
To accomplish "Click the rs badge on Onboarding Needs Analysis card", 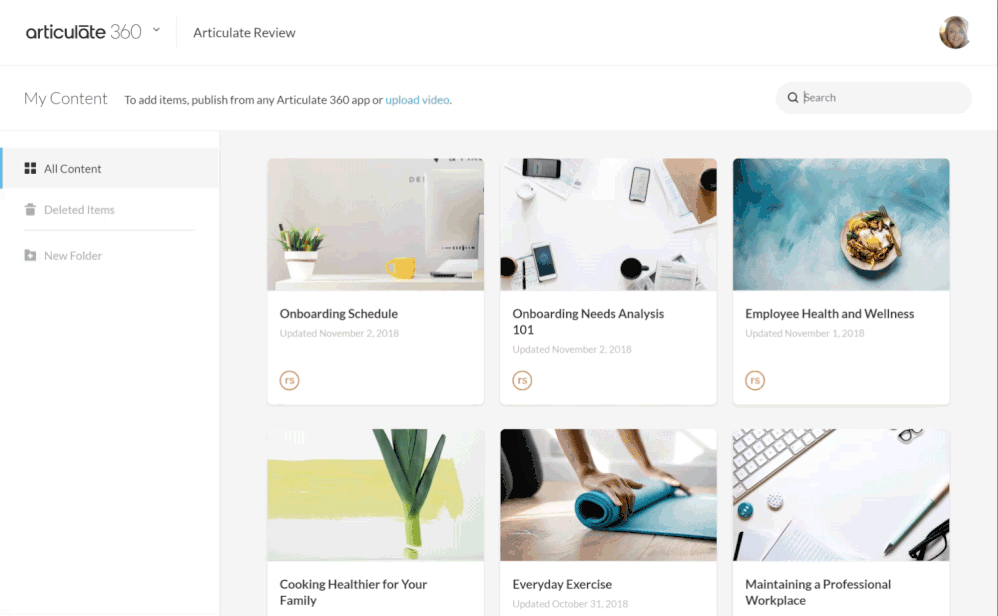I will [522, 380].
